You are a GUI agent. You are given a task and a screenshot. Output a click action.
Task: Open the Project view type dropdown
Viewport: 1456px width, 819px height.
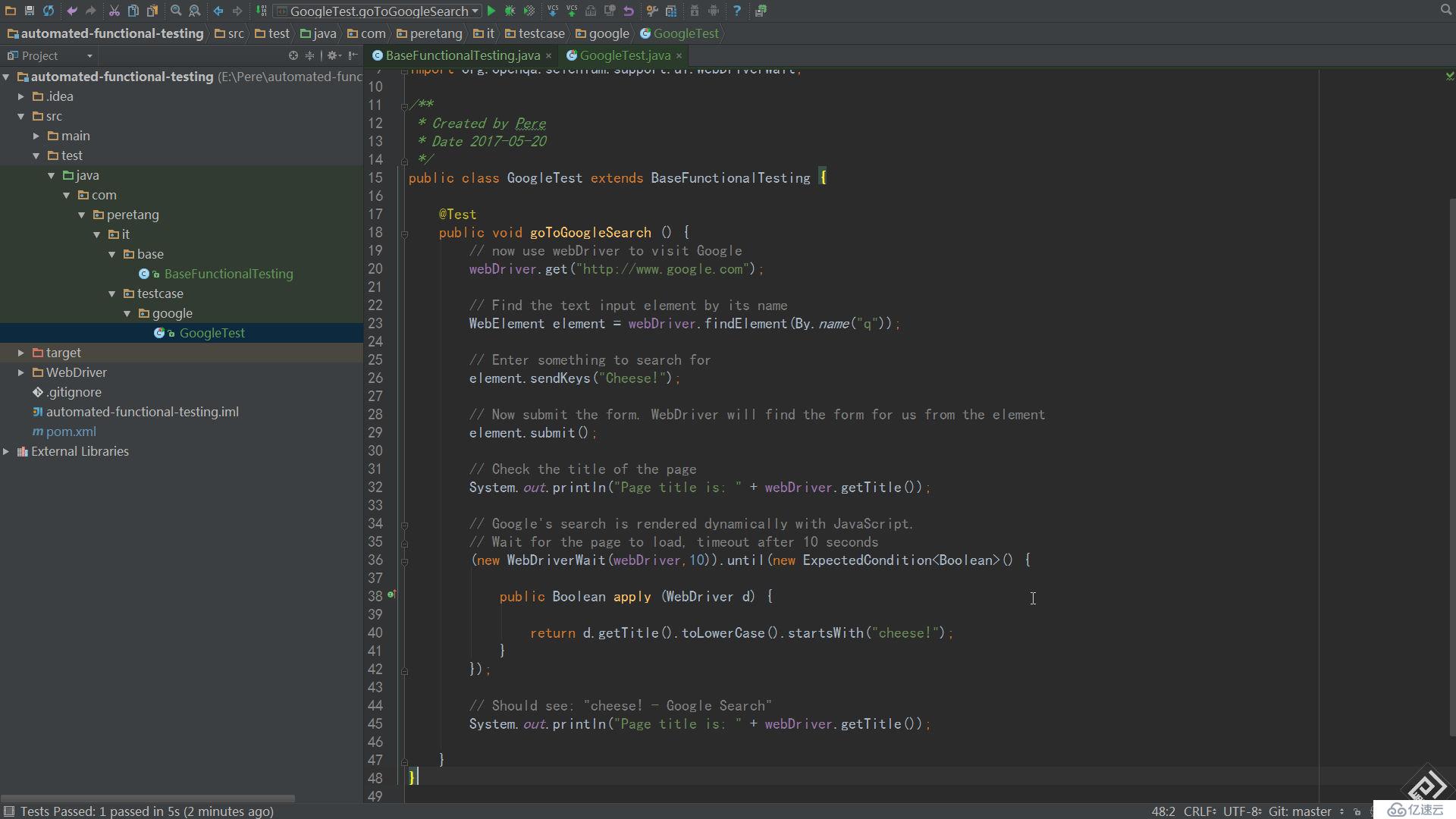(x=50, y=55)
